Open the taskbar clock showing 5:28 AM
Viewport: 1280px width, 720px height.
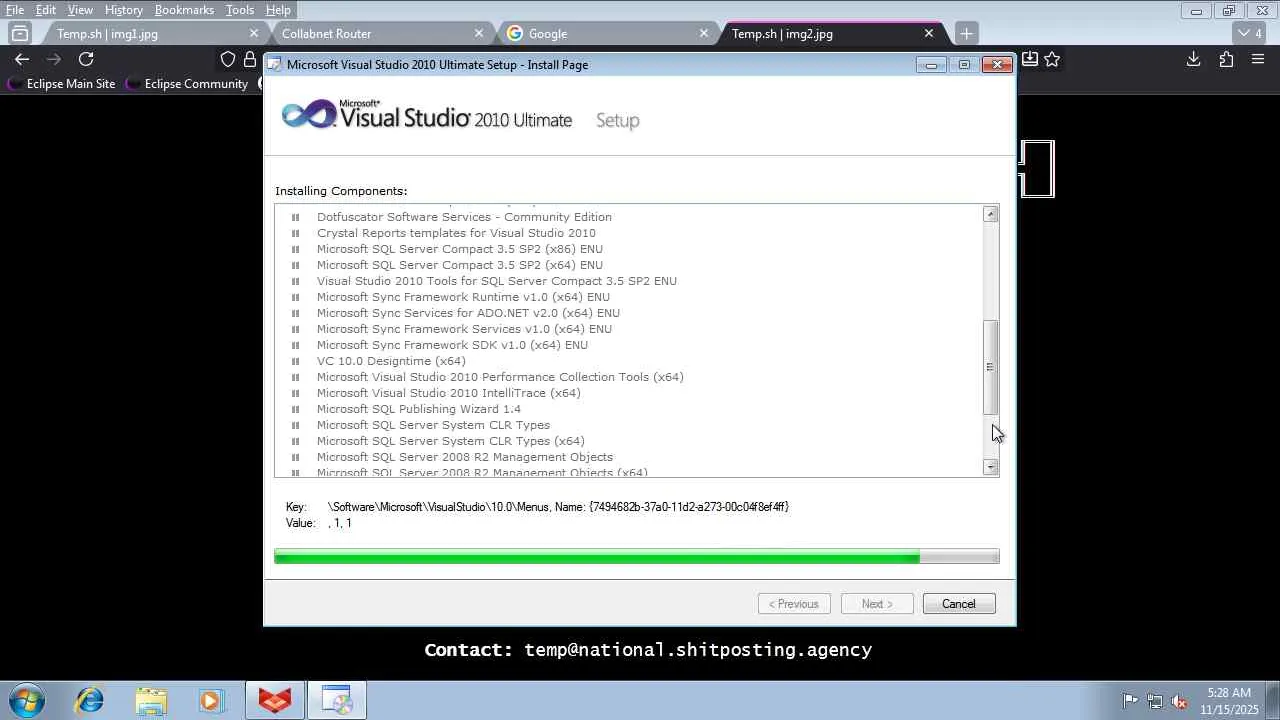1229,701
